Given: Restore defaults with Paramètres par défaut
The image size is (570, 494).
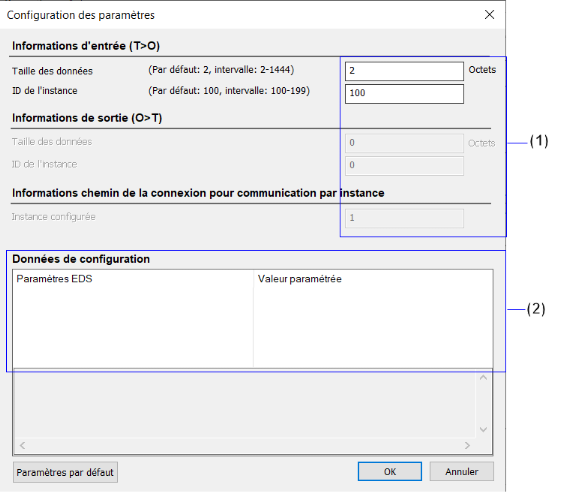Looking at the screenshot, I should point(65,472).
